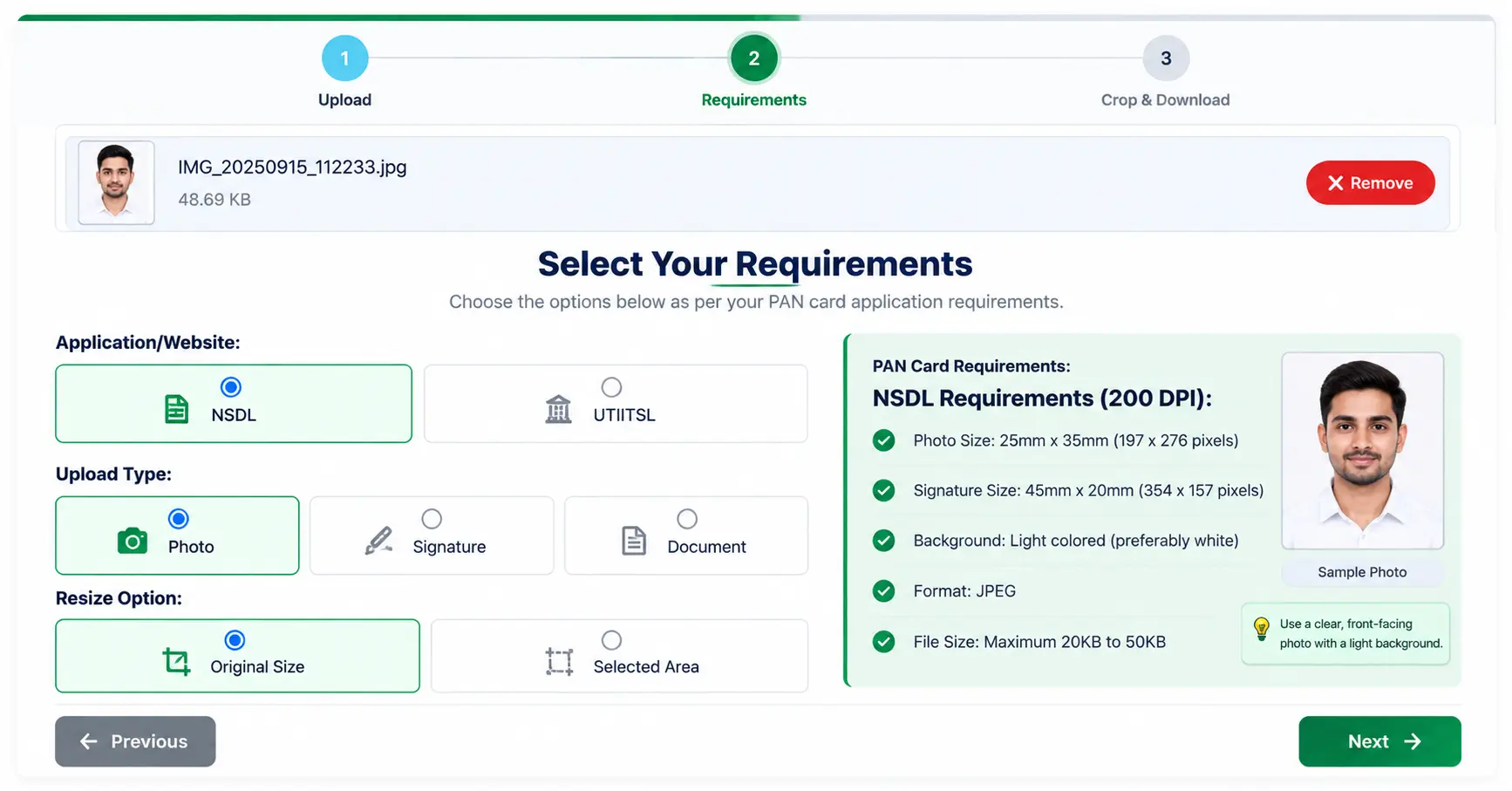Click the checkmark beside Signature Size requirement
Image resolution: width=1512 pixels, height=791 pixels.
pos(883,490)
